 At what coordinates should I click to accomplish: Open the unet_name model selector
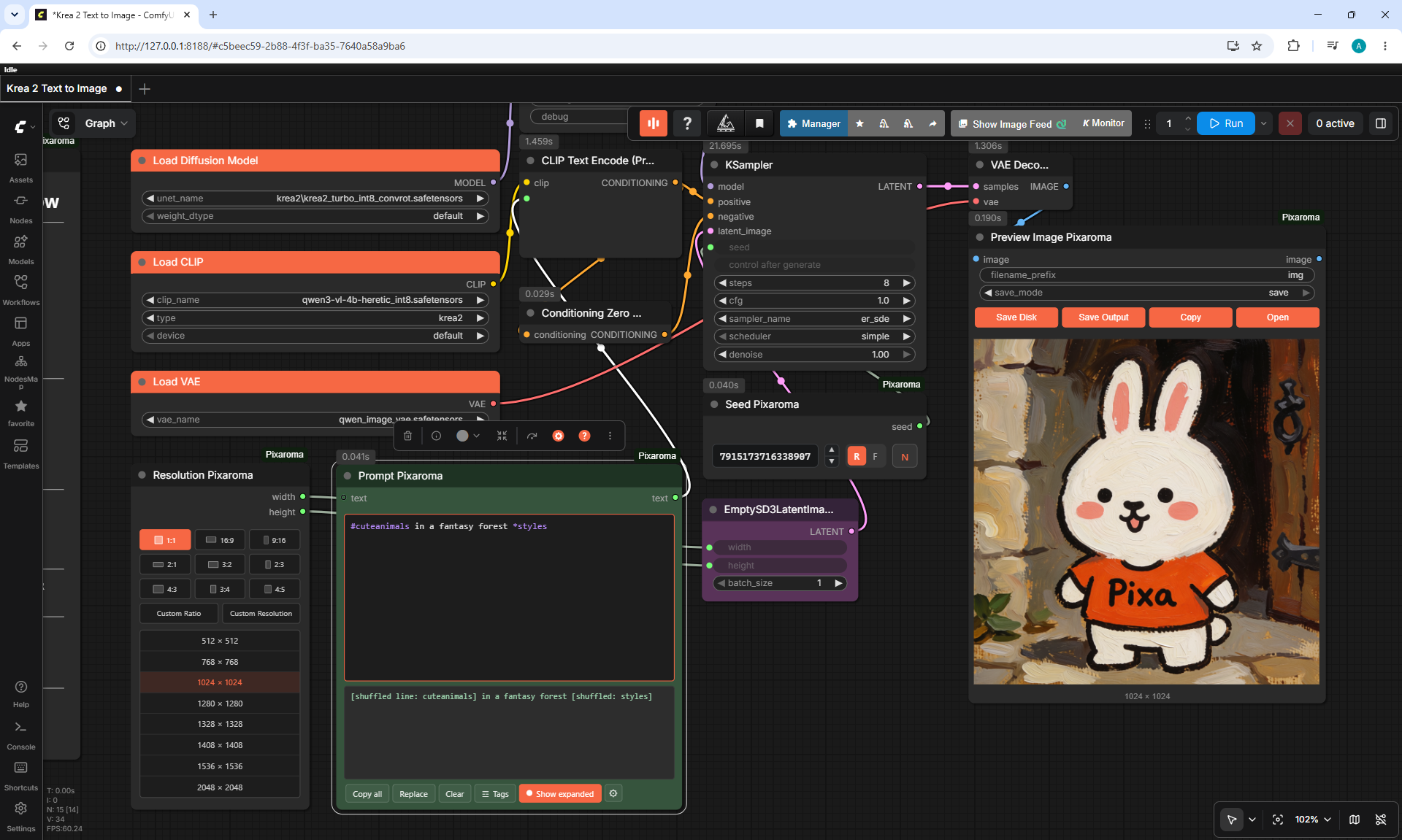click(315, 198)
